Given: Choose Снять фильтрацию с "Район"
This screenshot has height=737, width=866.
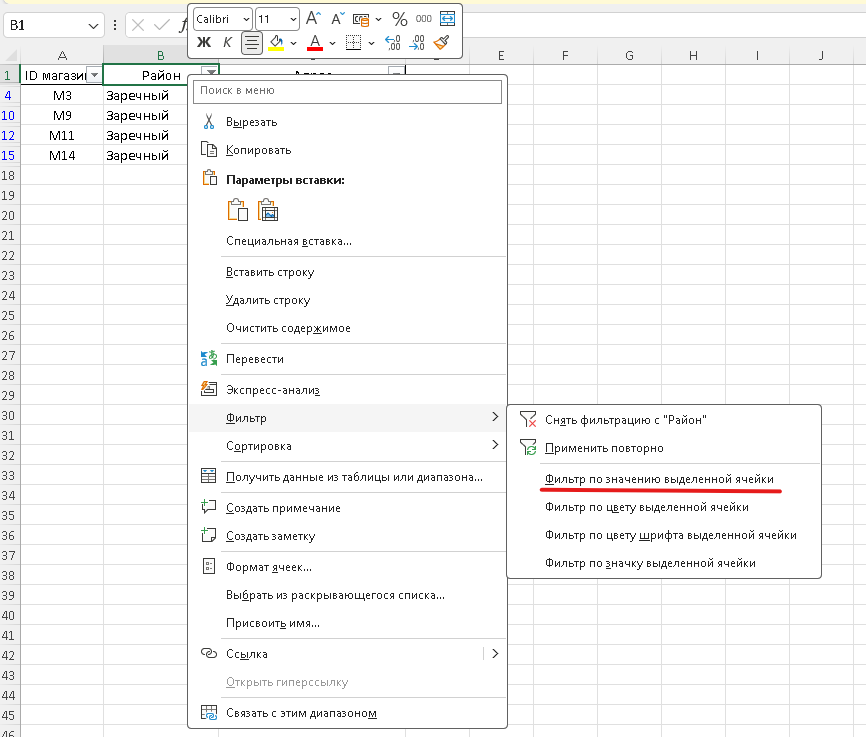Looking at the screenshot, I should coord(626,420).
